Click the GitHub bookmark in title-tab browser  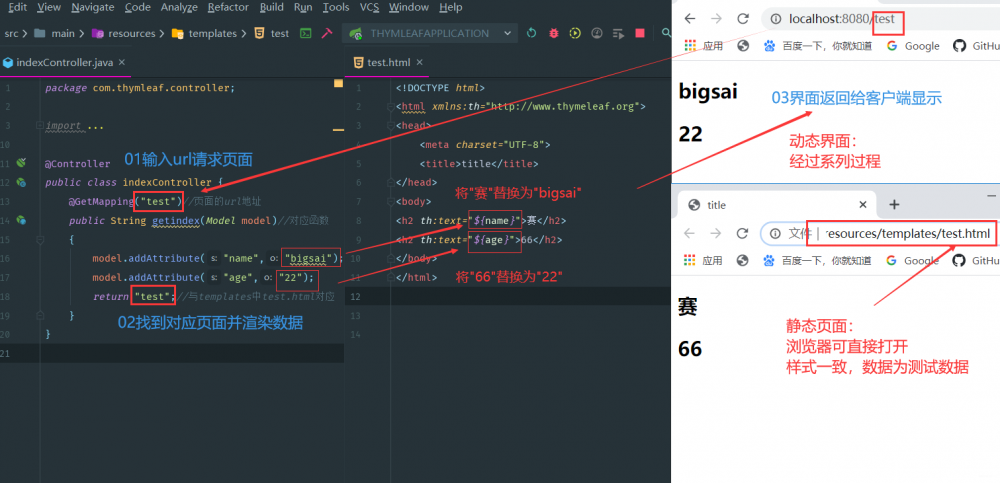(x=976, y=260)
